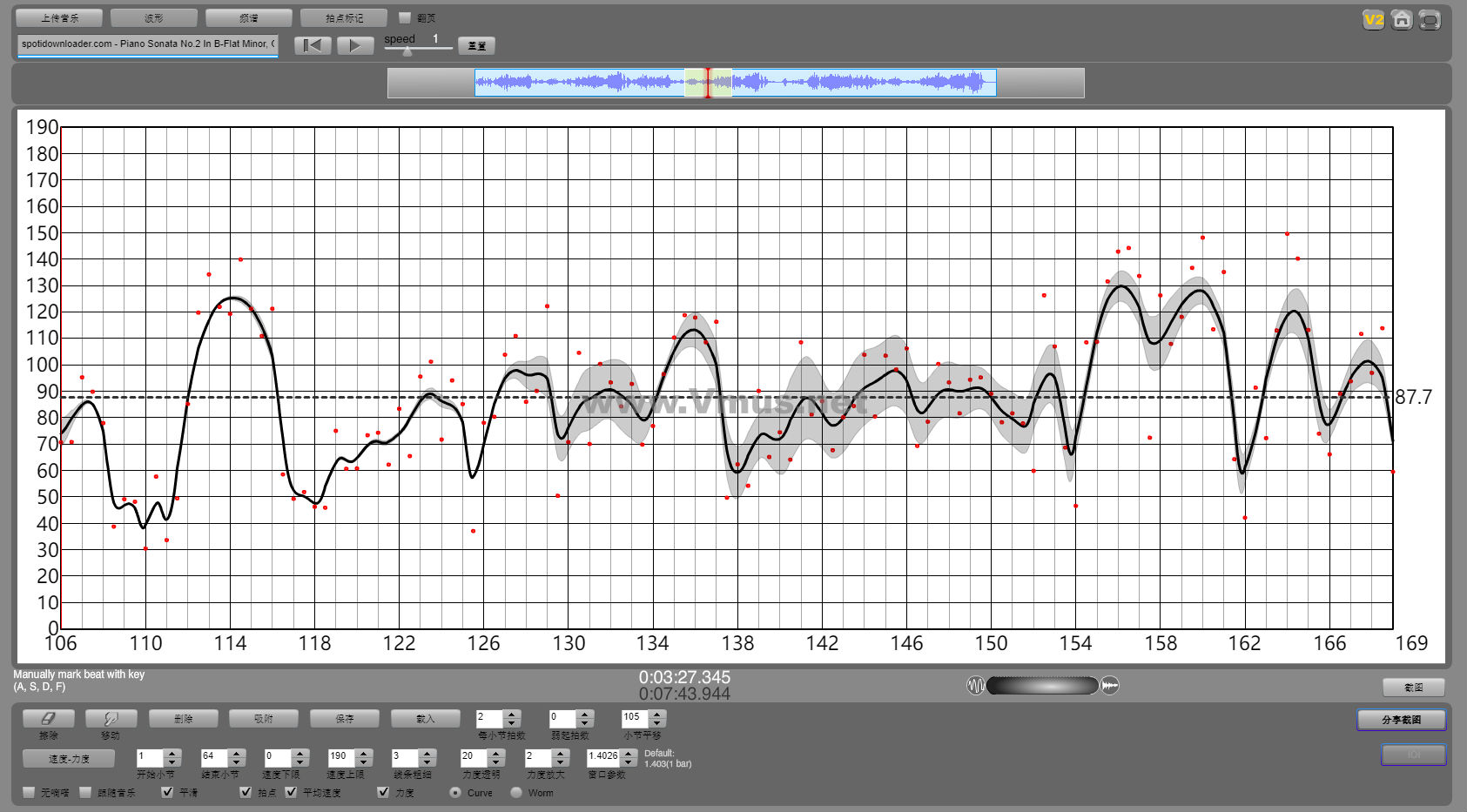Increment the 小节平移 105 stepper
This screenshot has width=1467, height=812.
point(657,715)
